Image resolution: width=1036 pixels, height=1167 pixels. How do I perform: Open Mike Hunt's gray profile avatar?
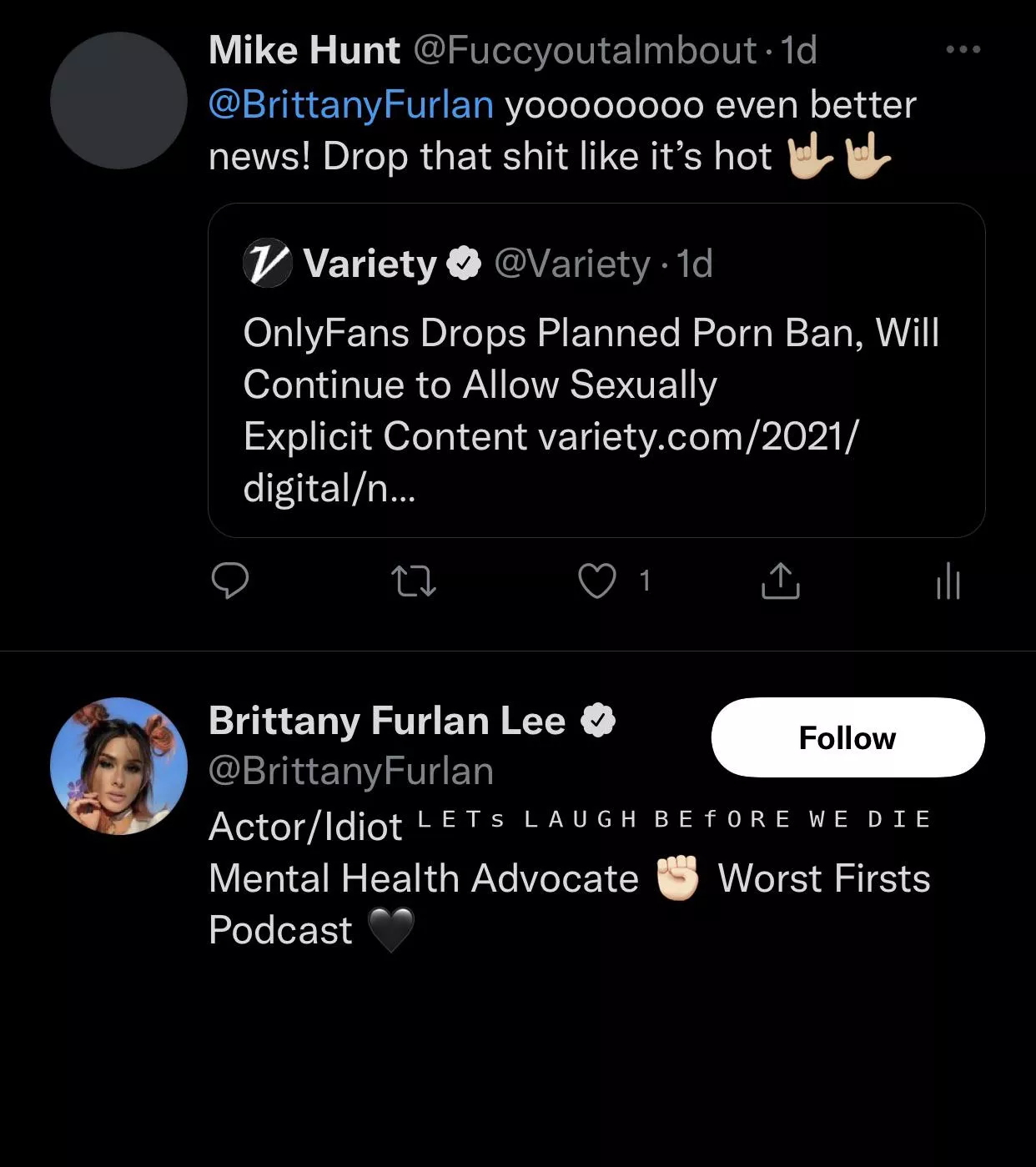(x=118, y=101)
